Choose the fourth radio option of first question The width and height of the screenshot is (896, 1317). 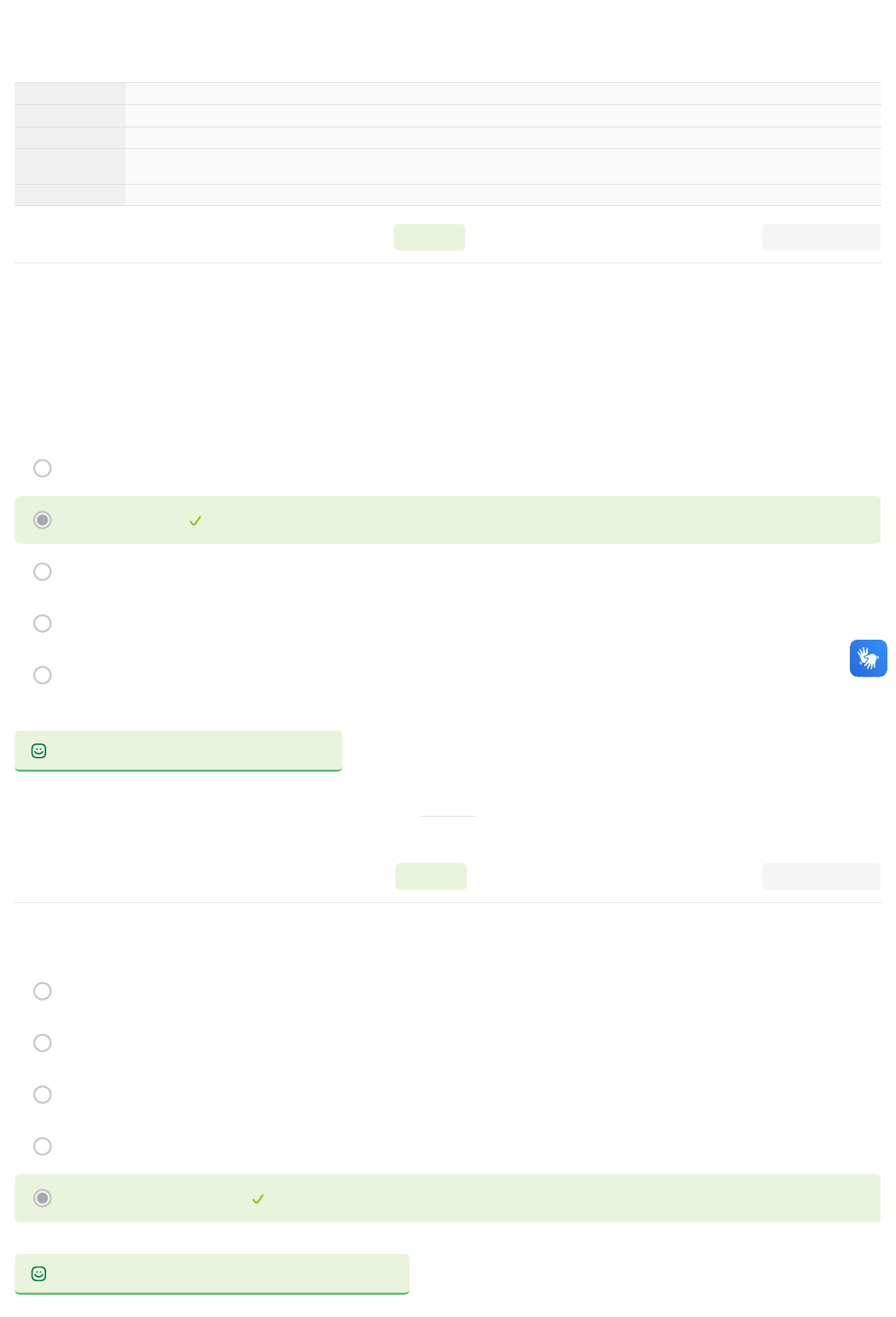point(42,623)
